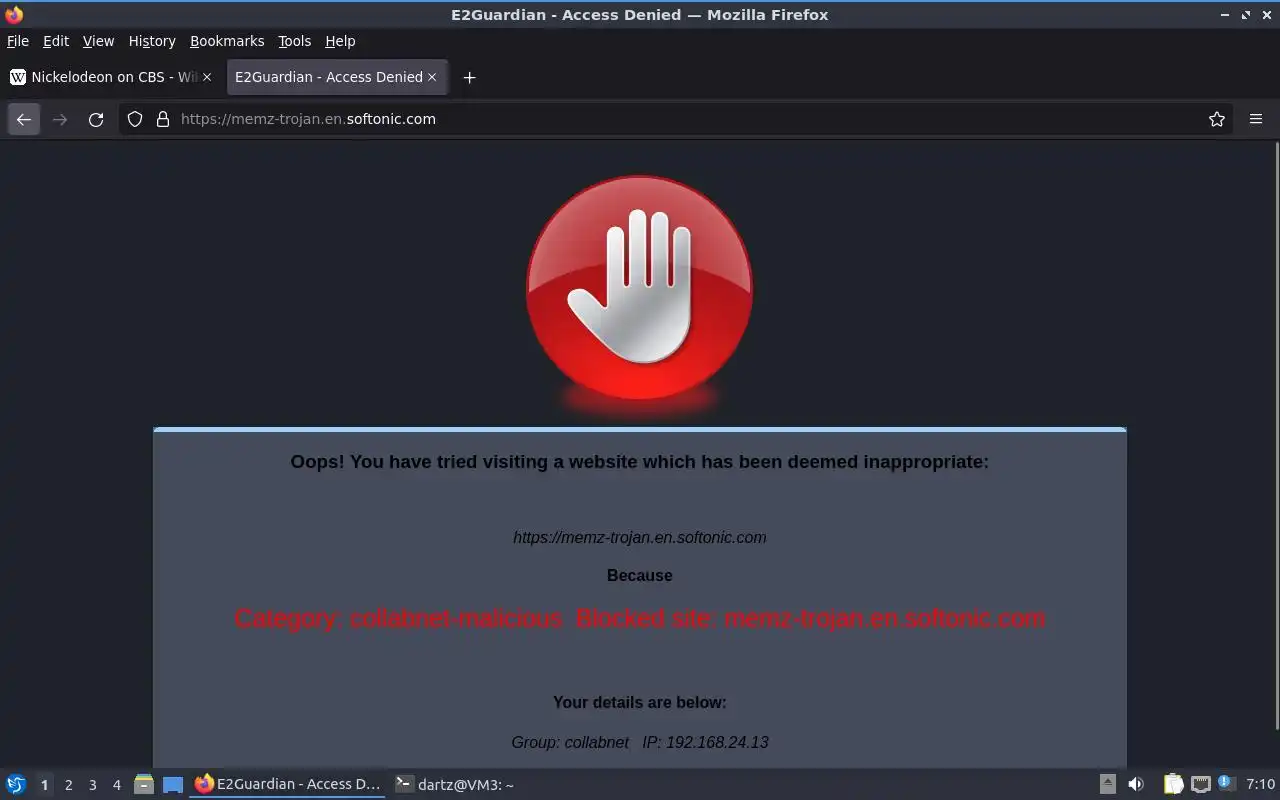The height and width of the screenshot is (800, 1280).
Task: Open the system start menu icon
Action: 16,784
